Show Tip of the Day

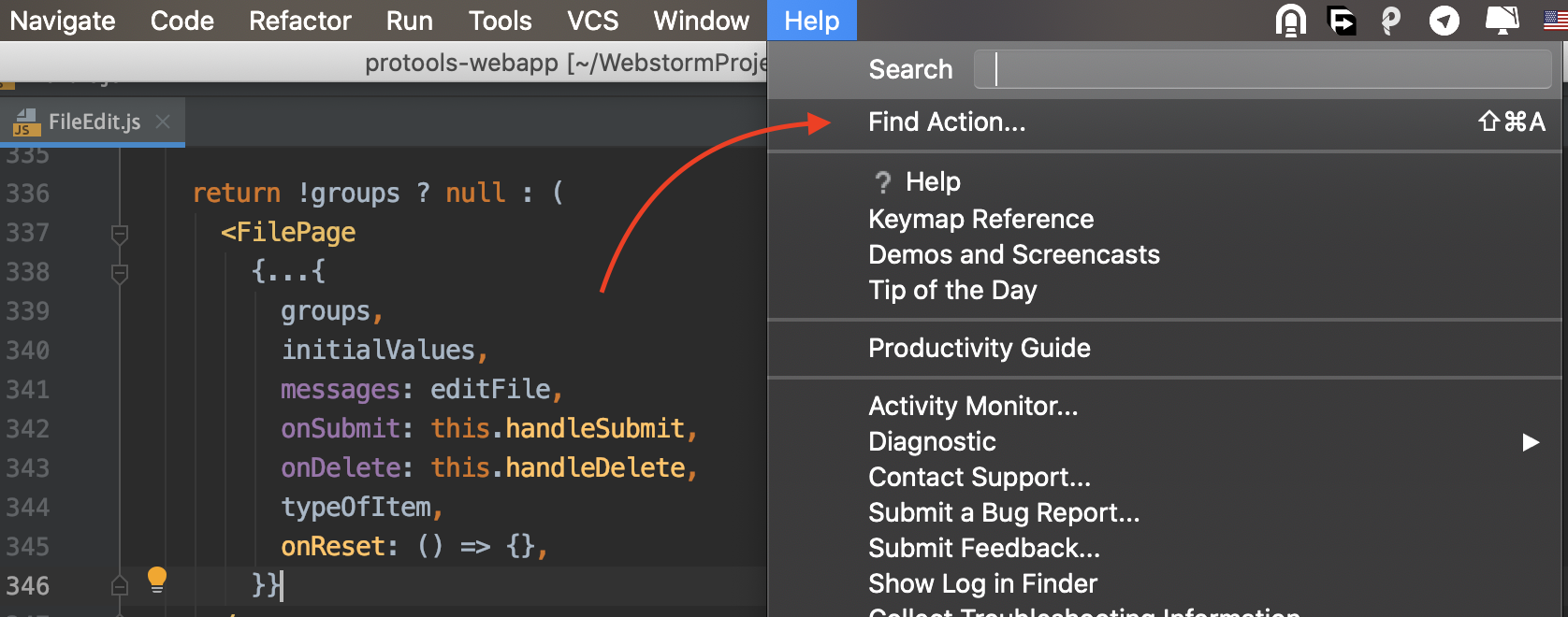[1165, 290]
